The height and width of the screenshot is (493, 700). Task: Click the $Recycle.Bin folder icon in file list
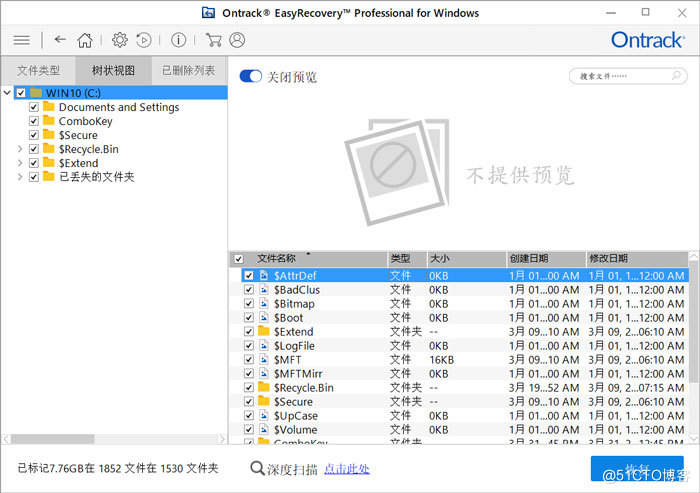[264, 387]
